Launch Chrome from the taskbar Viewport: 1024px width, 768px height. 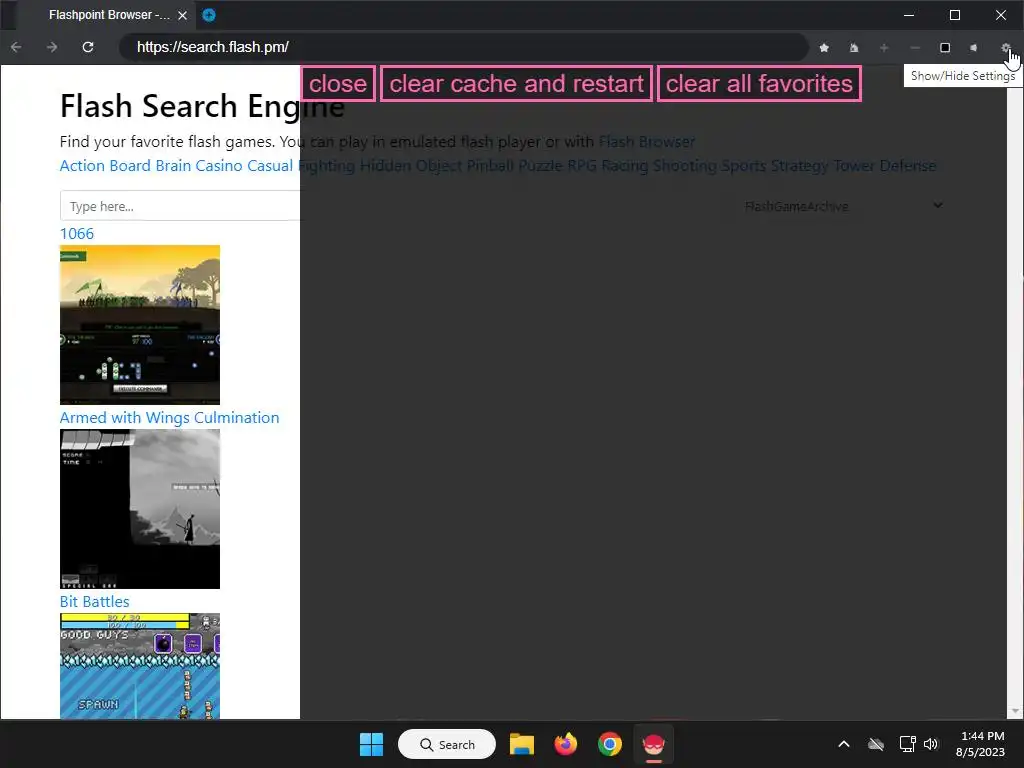click(x=609, y=744)
